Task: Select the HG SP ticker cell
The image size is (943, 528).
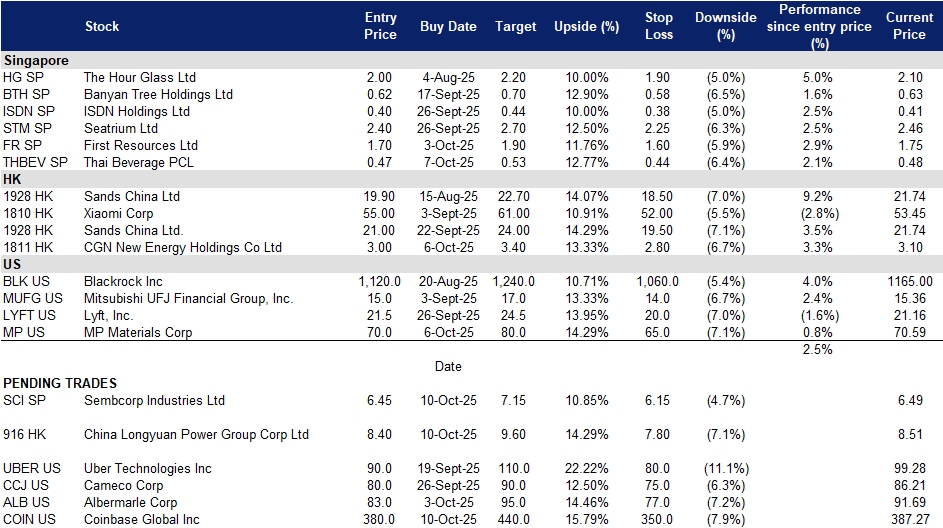Action: tap(23, 78)
